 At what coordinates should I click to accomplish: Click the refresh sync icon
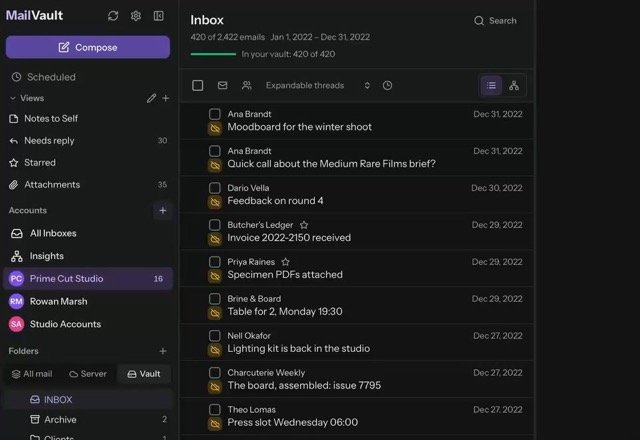pos(113,16)
